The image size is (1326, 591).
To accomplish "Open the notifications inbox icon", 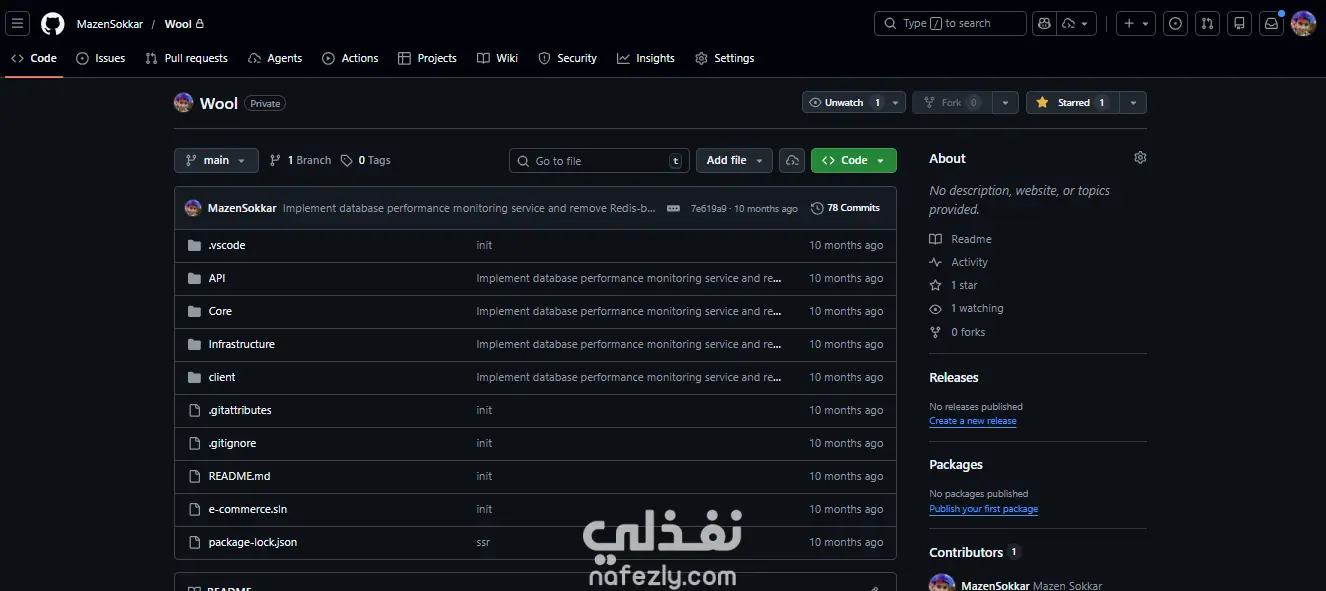I will tap(1271, 24).
